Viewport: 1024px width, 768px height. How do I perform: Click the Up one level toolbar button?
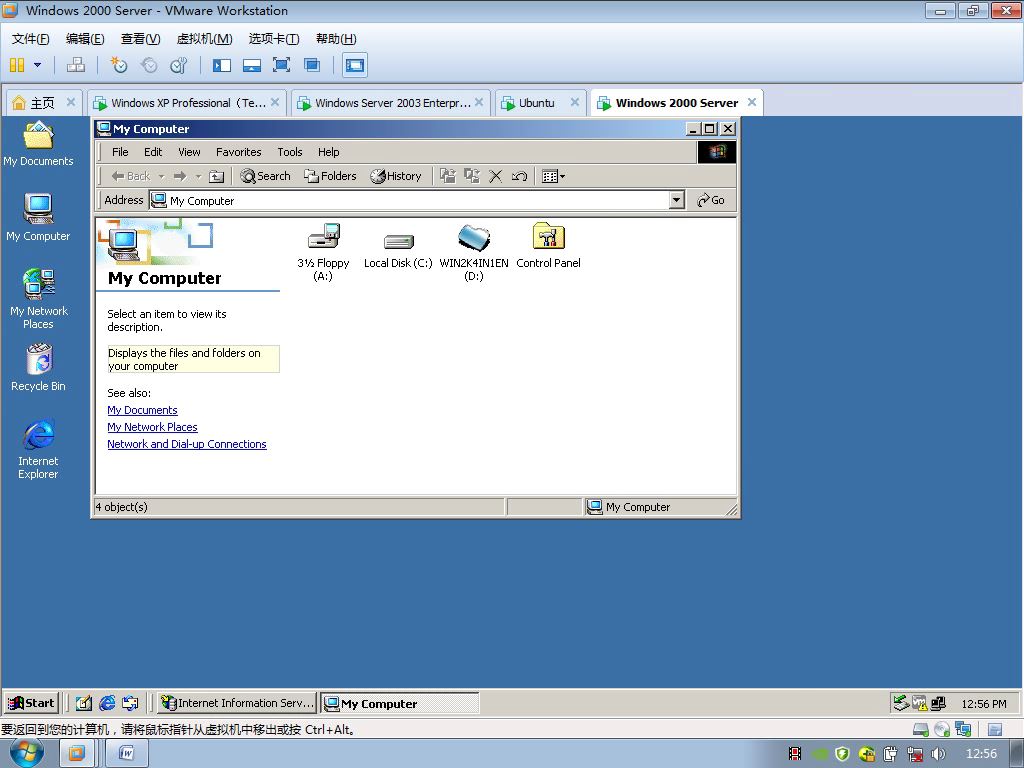click(216, 176)
